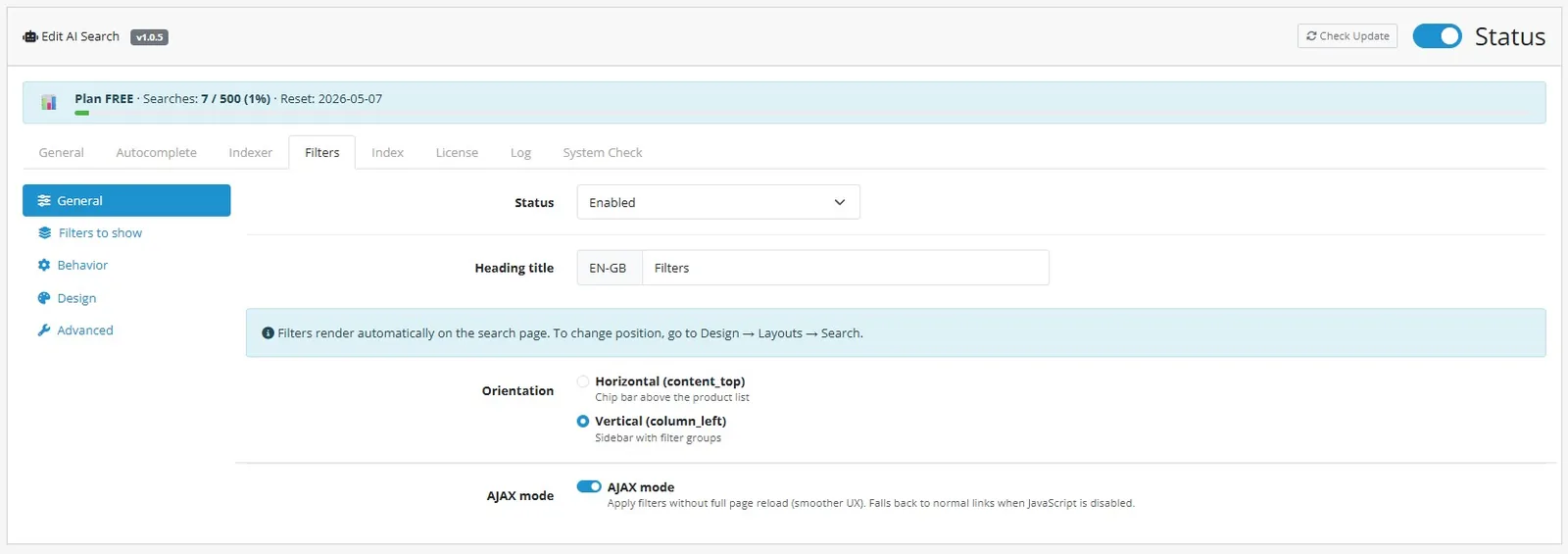
Task: Click the Check Update button
Action: [1347, 36]
